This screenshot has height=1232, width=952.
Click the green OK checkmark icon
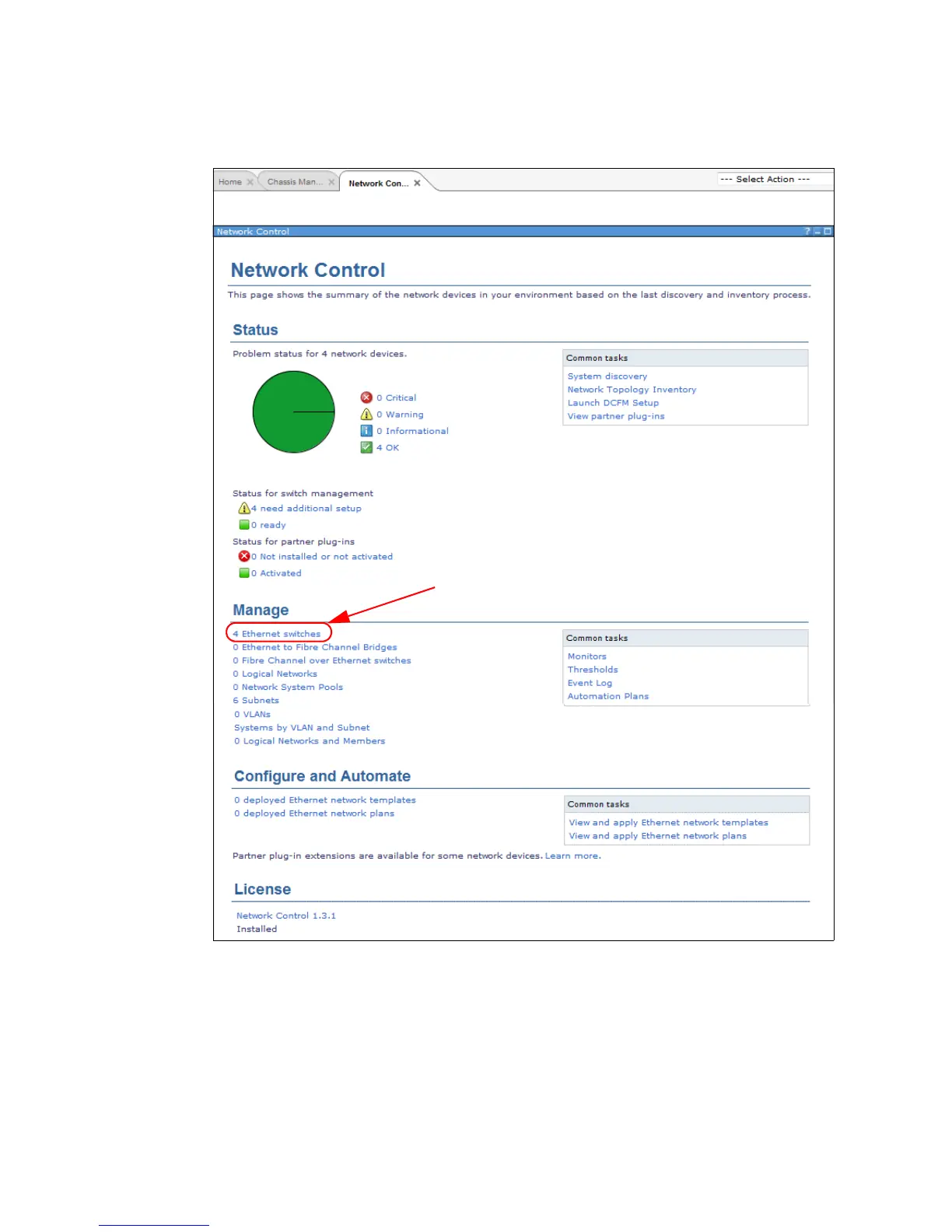coord(366,447)
